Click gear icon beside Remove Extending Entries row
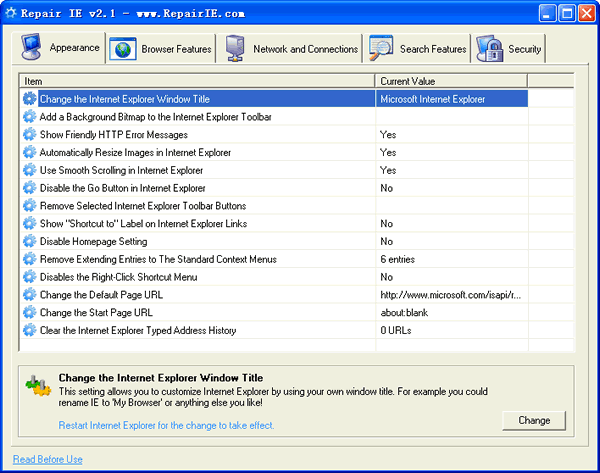This screenshot has width=600, height=473. tap(29, 259)
